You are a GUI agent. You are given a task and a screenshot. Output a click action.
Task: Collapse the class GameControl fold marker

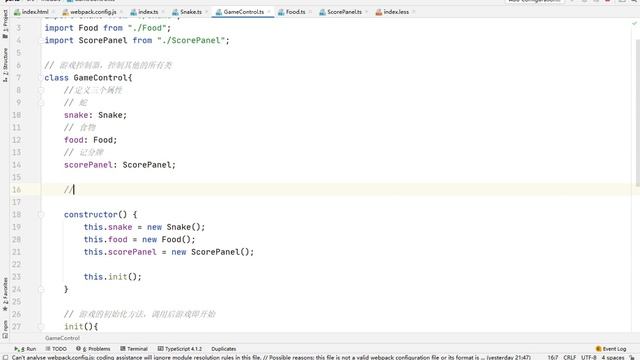pos(41,78)
